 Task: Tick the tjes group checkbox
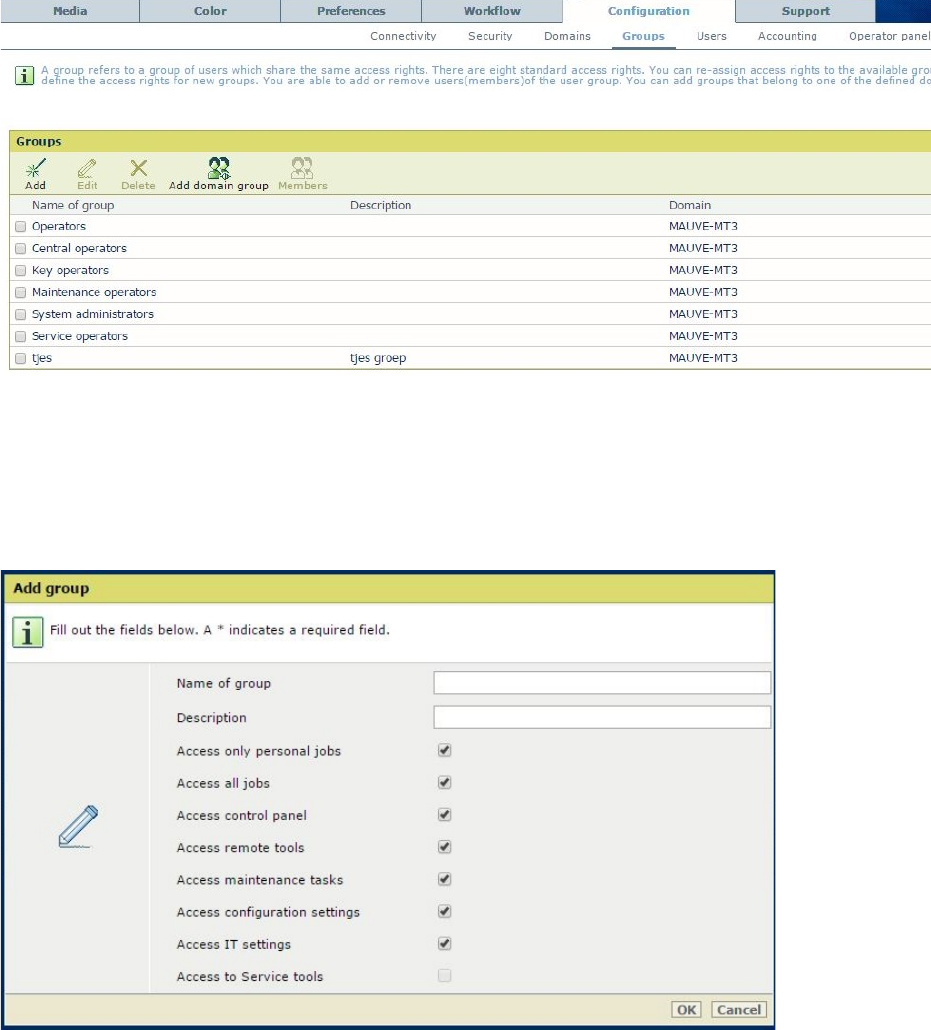tap(20, 359)
